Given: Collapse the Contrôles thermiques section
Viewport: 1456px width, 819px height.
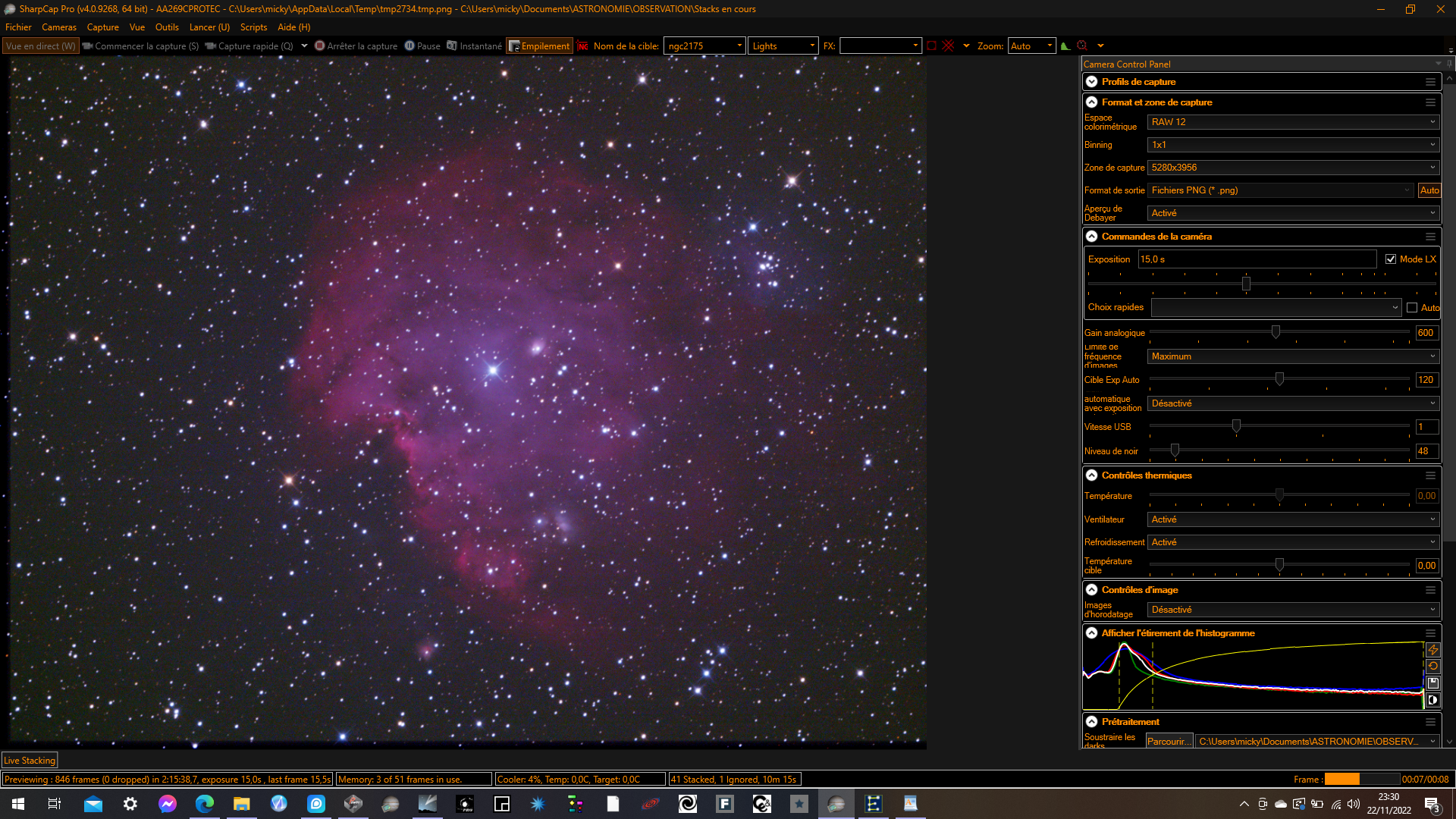Looking at the screenshot, I should [1092, 475].
